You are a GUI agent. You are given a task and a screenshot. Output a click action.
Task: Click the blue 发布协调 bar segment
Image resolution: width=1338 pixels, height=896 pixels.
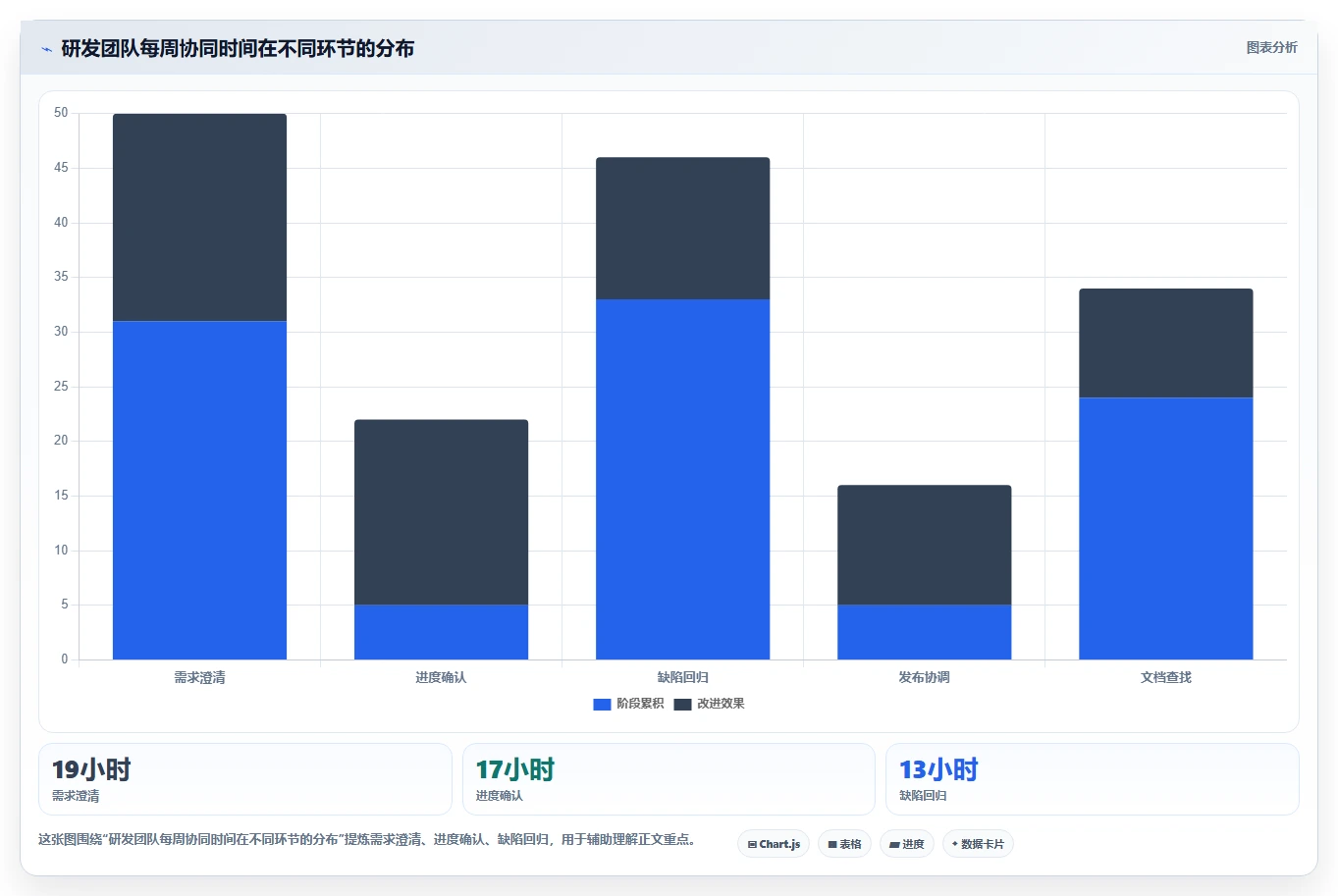click(924, 632)
